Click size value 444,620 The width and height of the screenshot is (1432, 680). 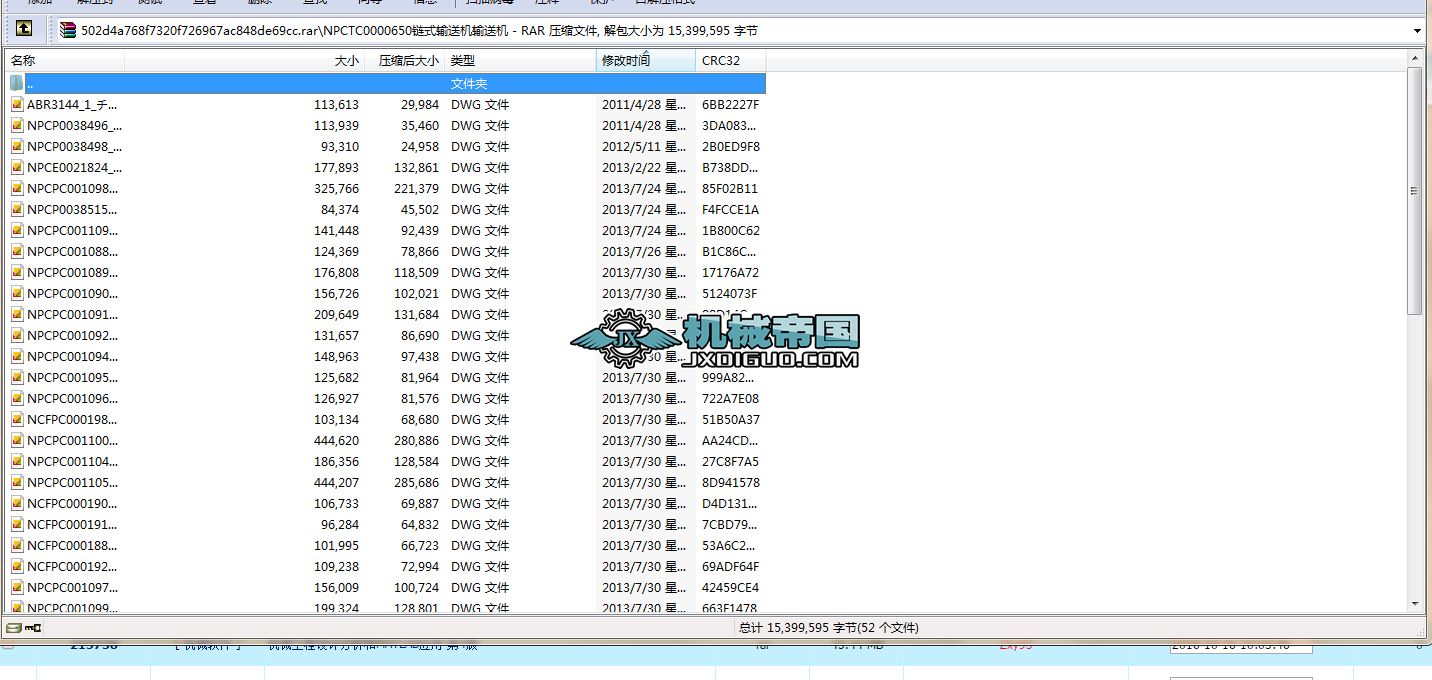pos(336,441)
